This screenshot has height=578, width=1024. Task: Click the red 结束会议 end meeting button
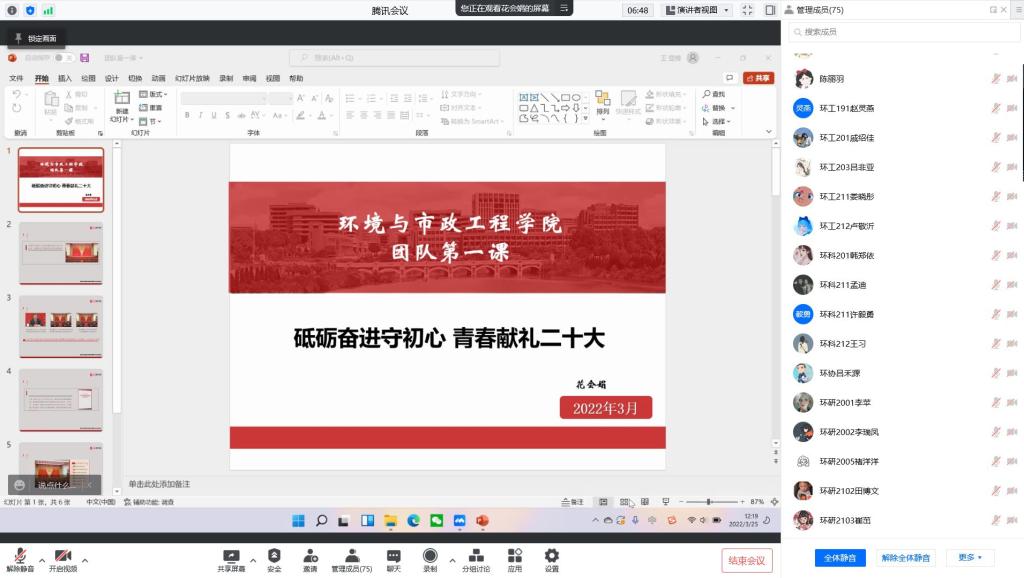746,560
